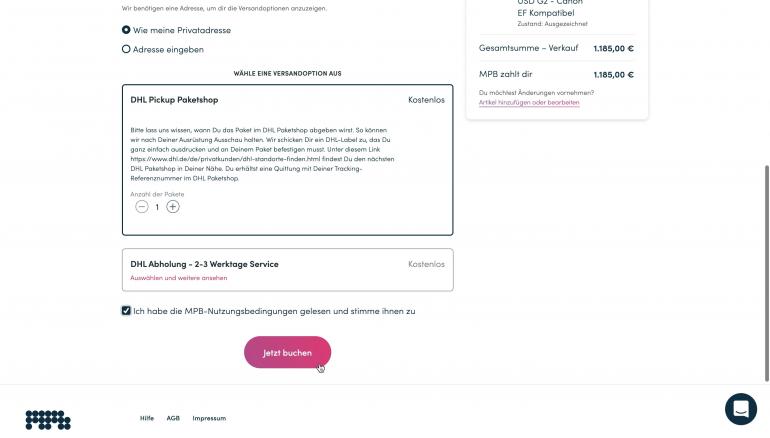Open the chat support bubble icon
The width and height of the screenshot is (770, 438).
click(741, 409)
